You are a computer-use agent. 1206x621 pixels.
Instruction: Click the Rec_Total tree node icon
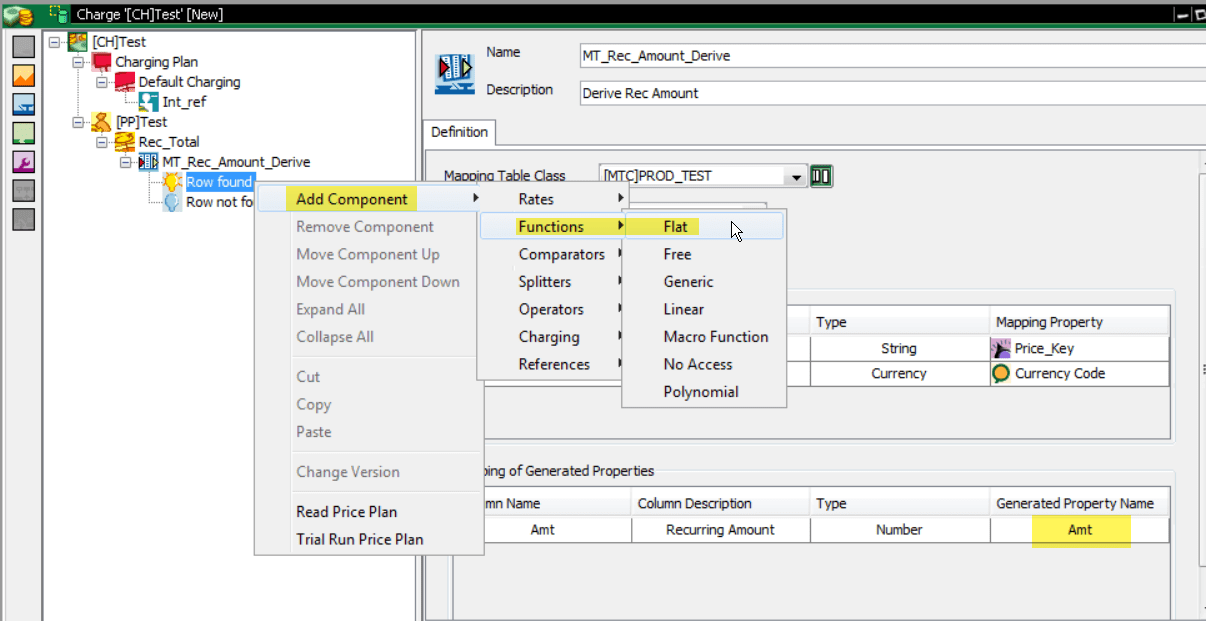click(125, 142)
